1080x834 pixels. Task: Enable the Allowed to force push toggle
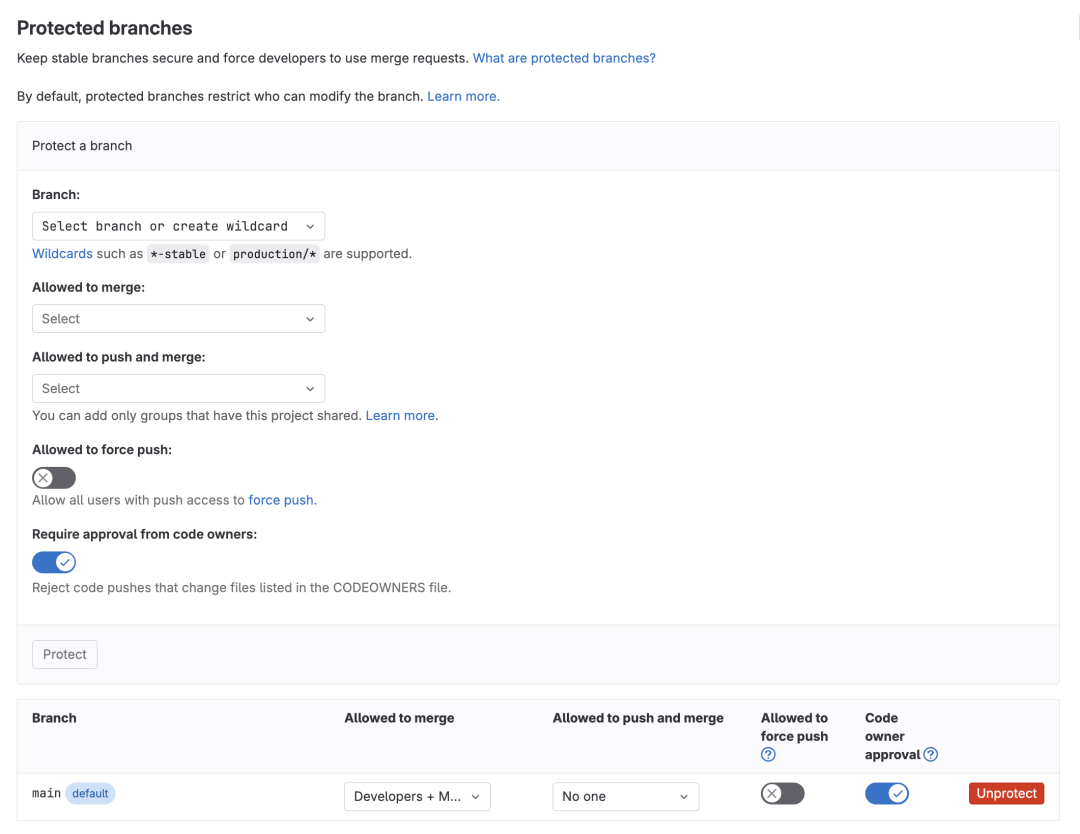(x=54, y=477)
